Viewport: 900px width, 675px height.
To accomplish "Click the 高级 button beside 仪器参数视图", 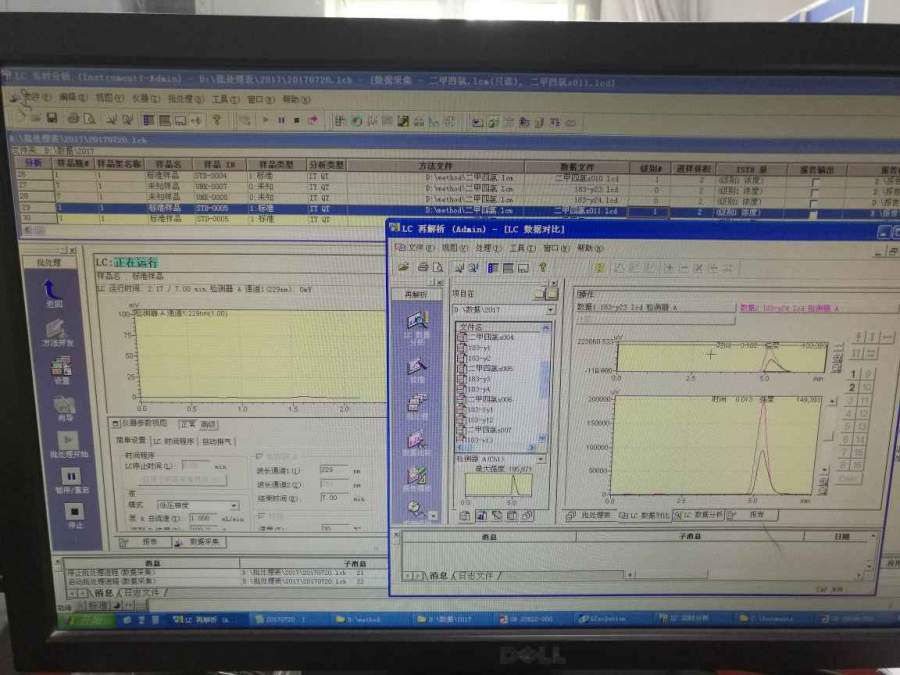I will coord(207,425).
